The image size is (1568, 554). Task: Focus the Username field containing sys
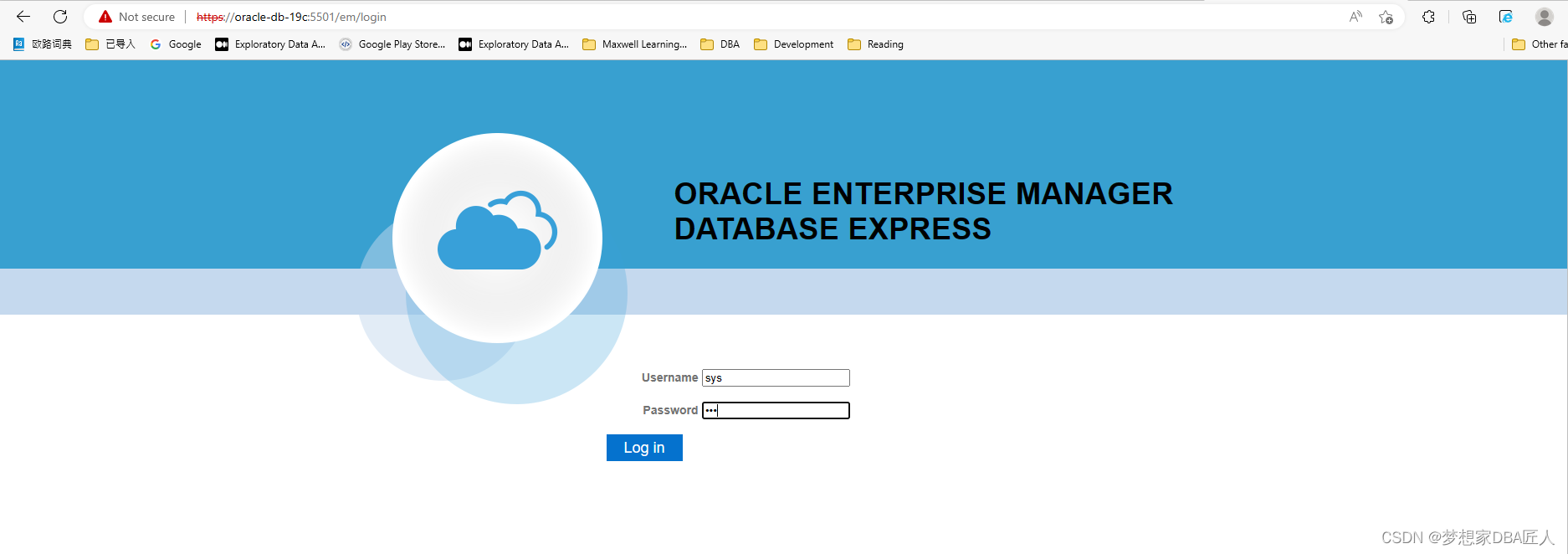click(x=776, y=378)
